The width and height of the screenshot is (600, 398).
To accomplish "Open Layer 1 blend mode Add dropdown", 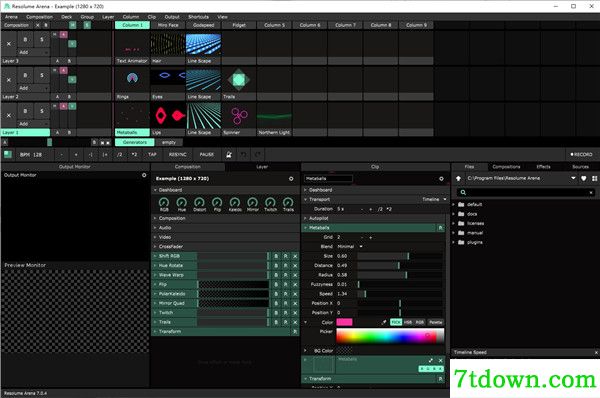I will (x=34, y=124).
